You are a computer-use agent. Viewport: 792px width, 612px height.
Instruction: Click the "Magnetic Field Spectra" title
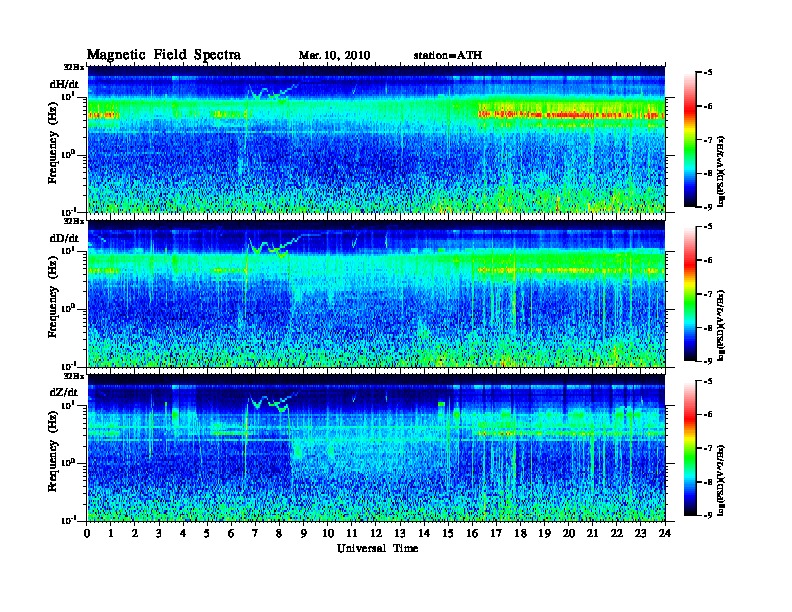pyautogui.click(x=164, y=55)
